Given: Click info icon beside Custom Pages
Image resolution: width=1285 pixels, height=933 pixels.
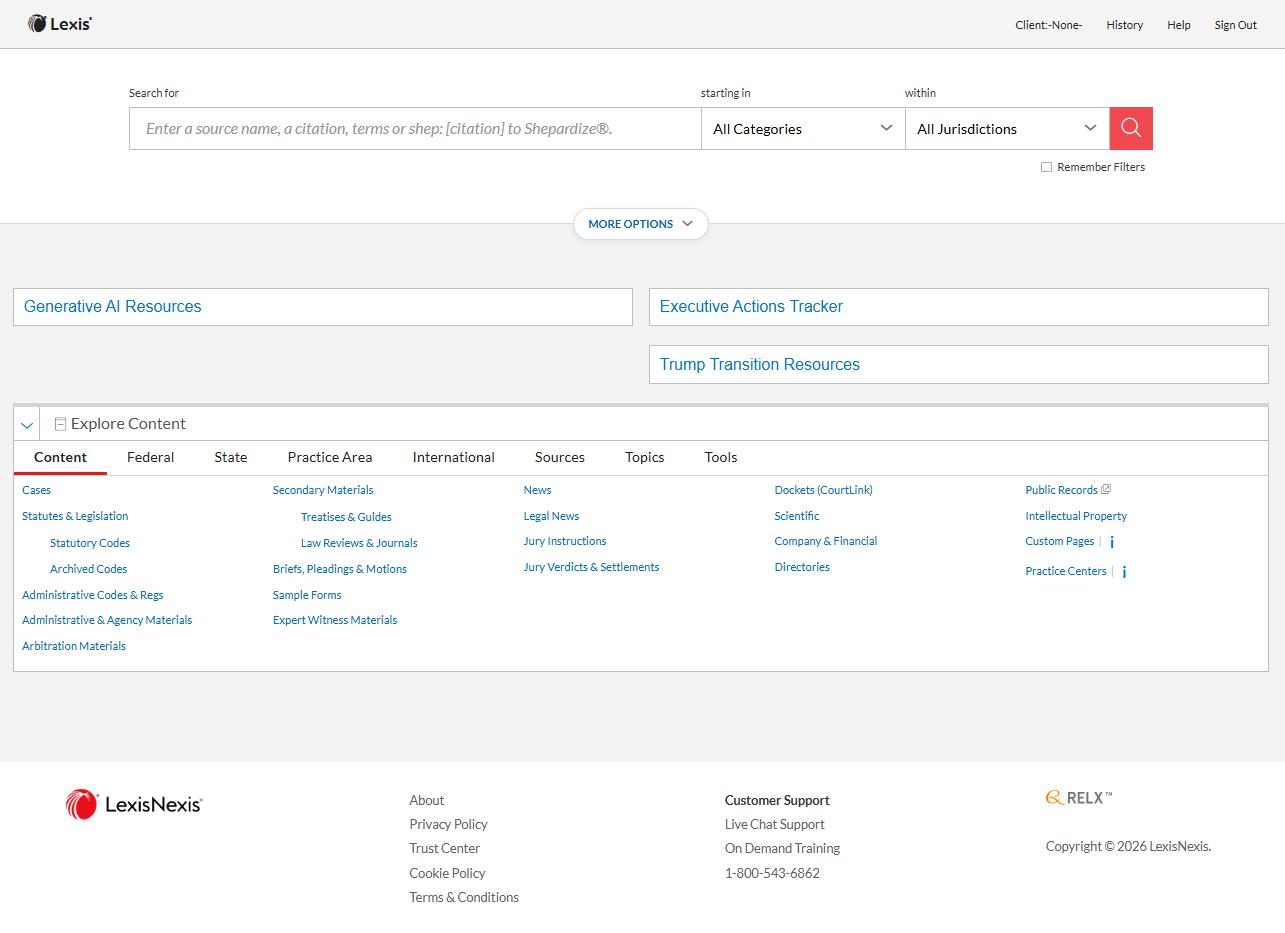Looking at the screenshot, I should [1112, 542].
